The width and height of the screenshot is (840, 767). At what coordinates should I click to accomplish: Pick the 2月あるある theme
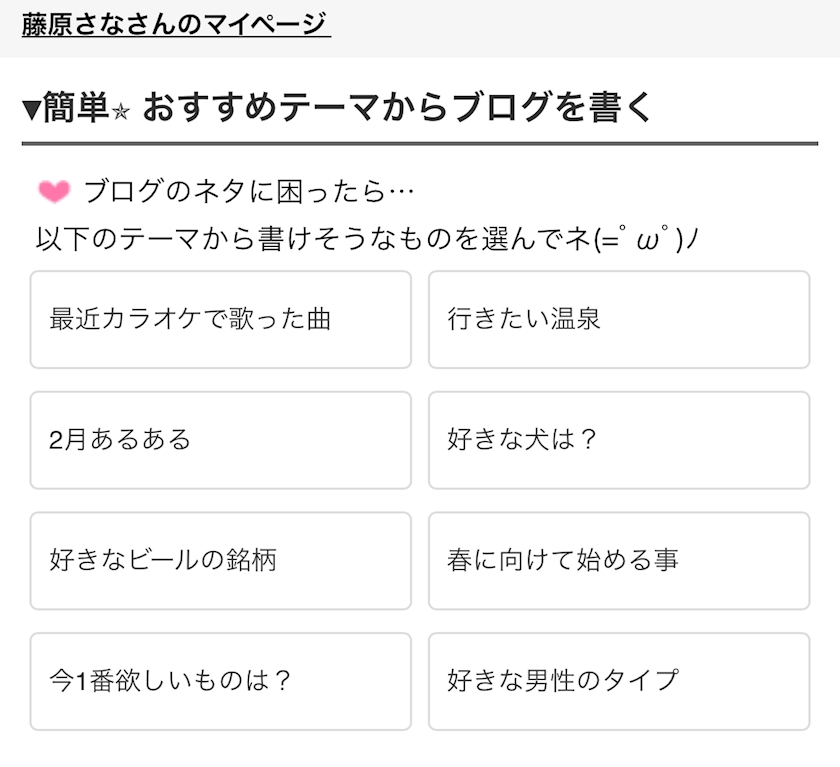pos(220,440)
